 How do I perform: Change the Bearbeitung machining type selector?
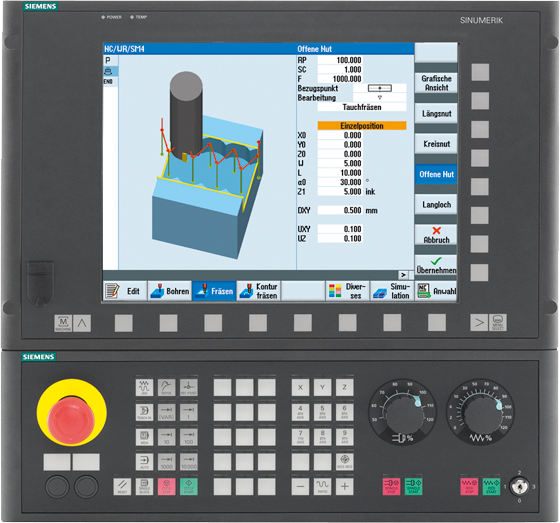(x=380, y=97)
